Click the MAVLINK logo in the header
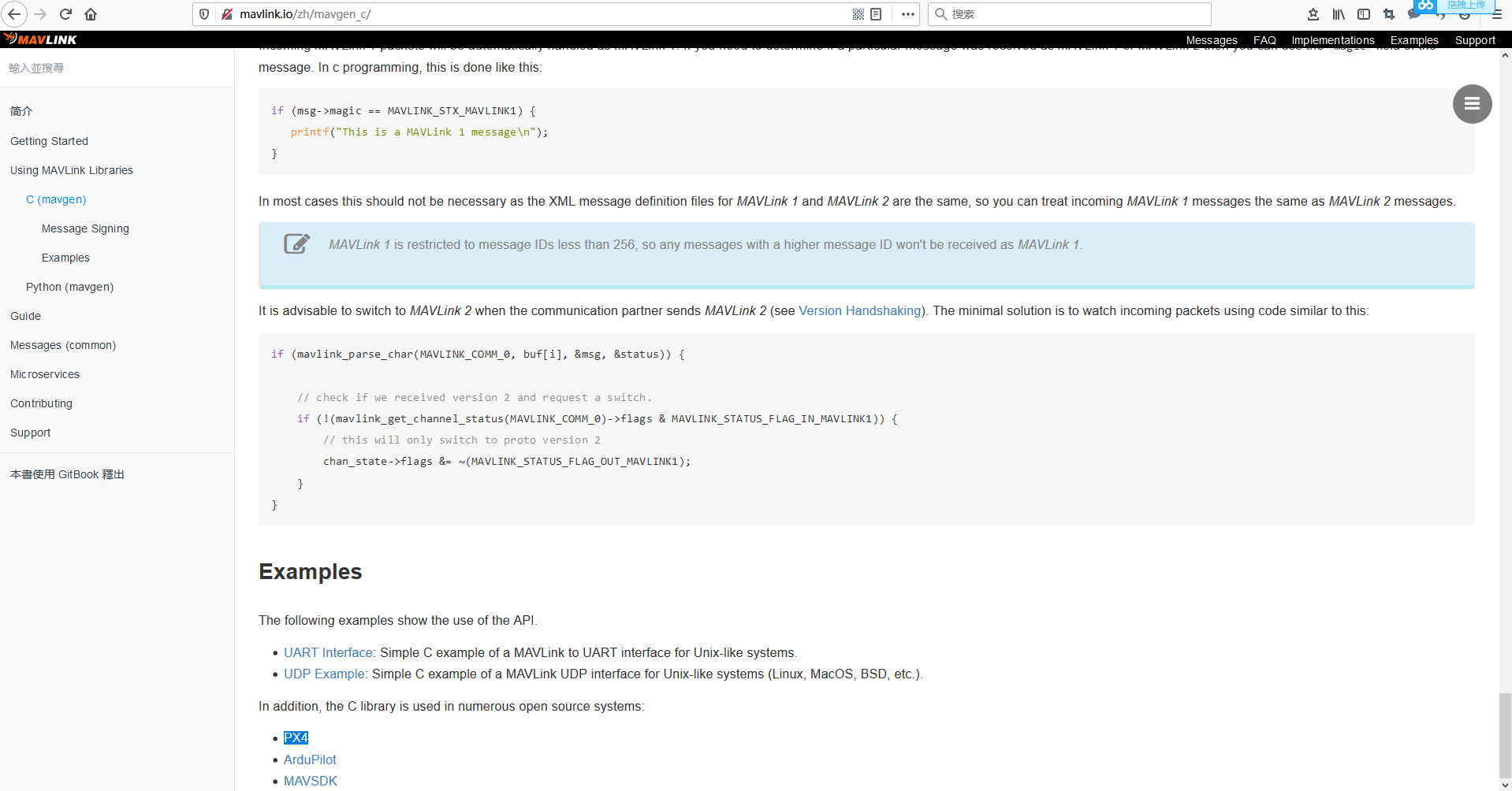Viewport: 1512px width, 791px height. pyautogui.click(x=41, y=39)
